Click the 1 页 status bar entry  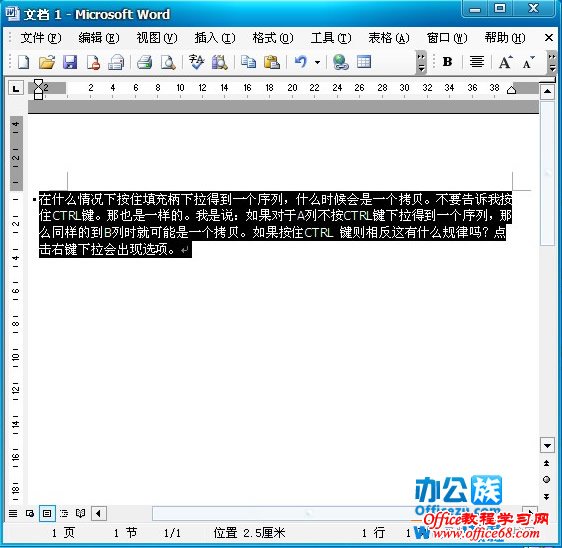click(x=63, y=533)
